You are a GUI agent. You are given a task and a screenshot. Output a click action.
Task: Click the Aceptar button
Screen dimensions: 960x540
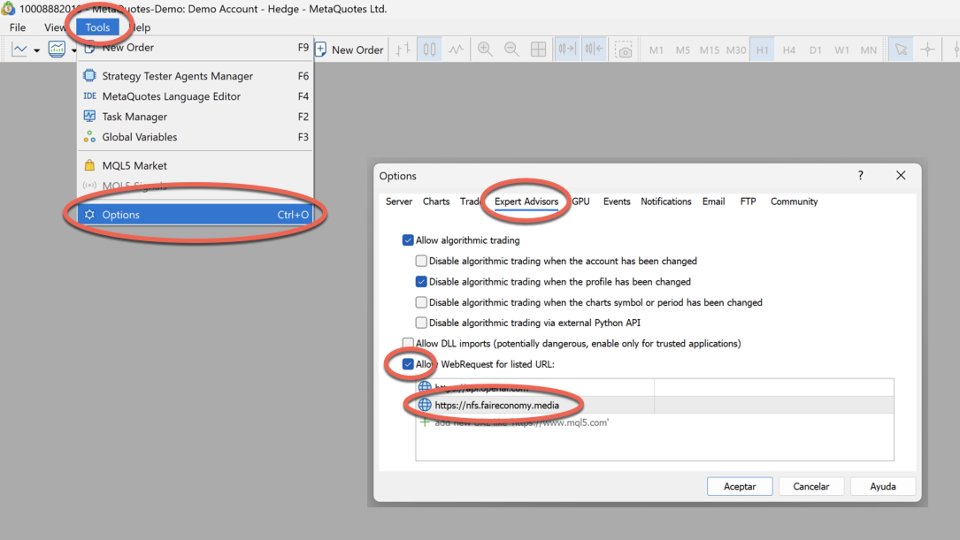click(x=740, y=486)
